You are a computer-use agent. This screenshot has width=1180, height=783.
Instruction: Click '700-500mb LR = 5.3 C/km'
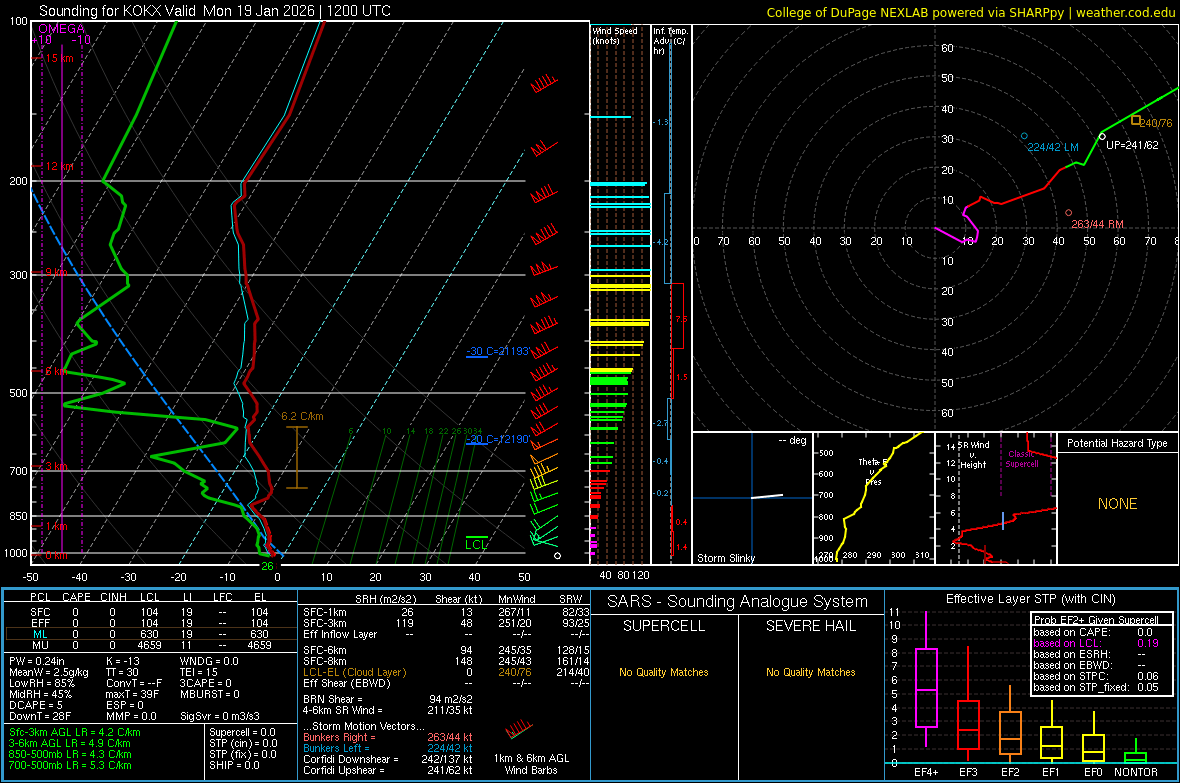click(x=70, y=765)
